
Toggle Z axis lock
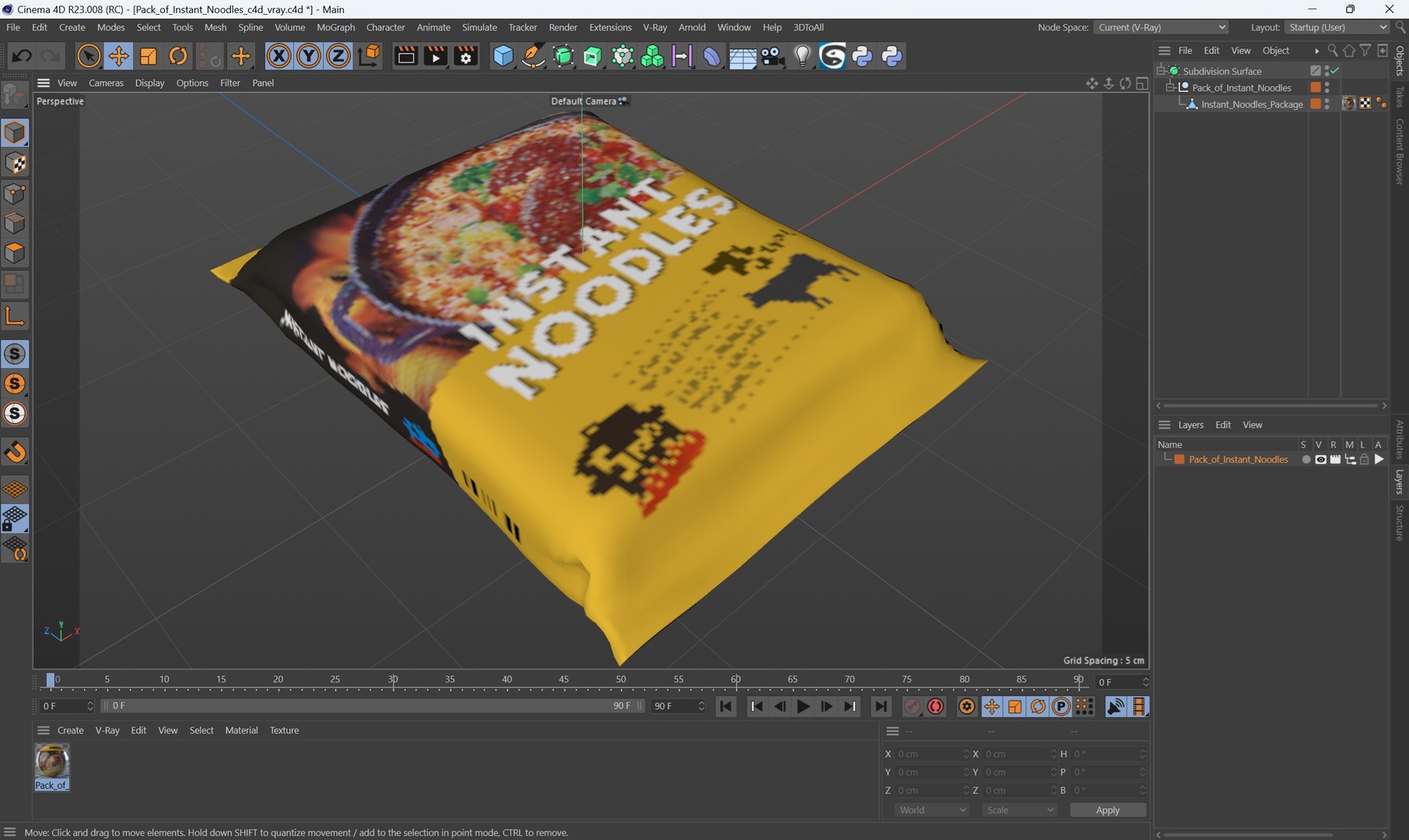[x=338, y=56]
